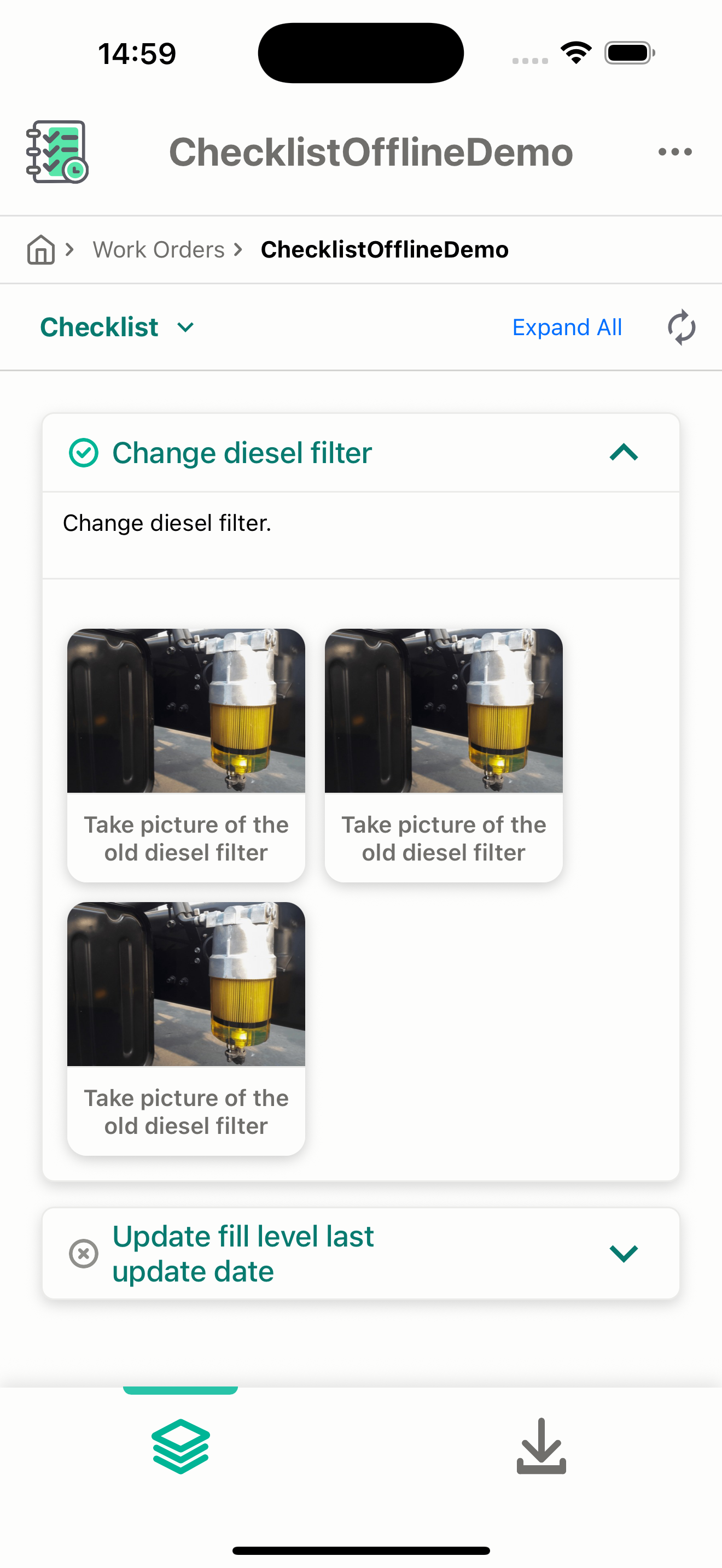Viewport: 722px width, 1568px height.
Task: Click the refresh sync arrows icon
Action: [681, 327]
